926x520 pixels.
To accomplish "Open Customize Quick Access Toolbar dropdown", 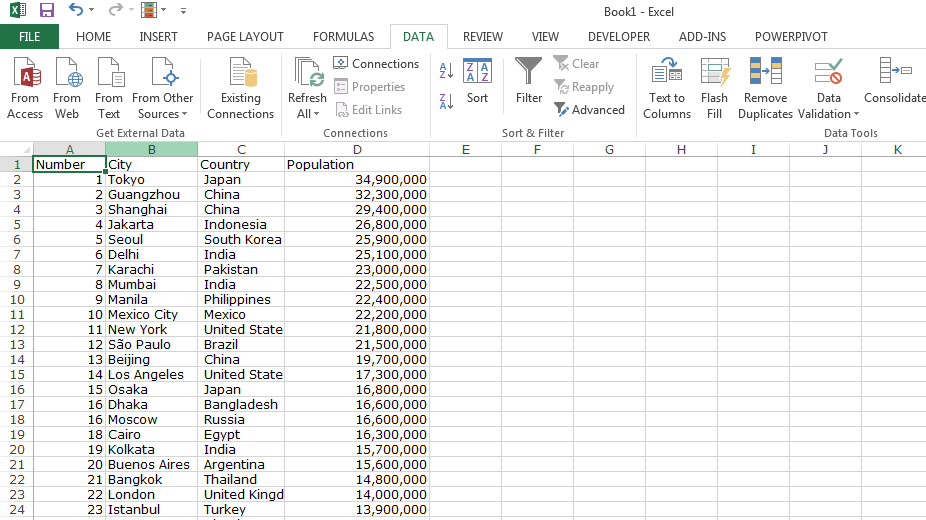I will pyautogui.click(x=183, y=11).
